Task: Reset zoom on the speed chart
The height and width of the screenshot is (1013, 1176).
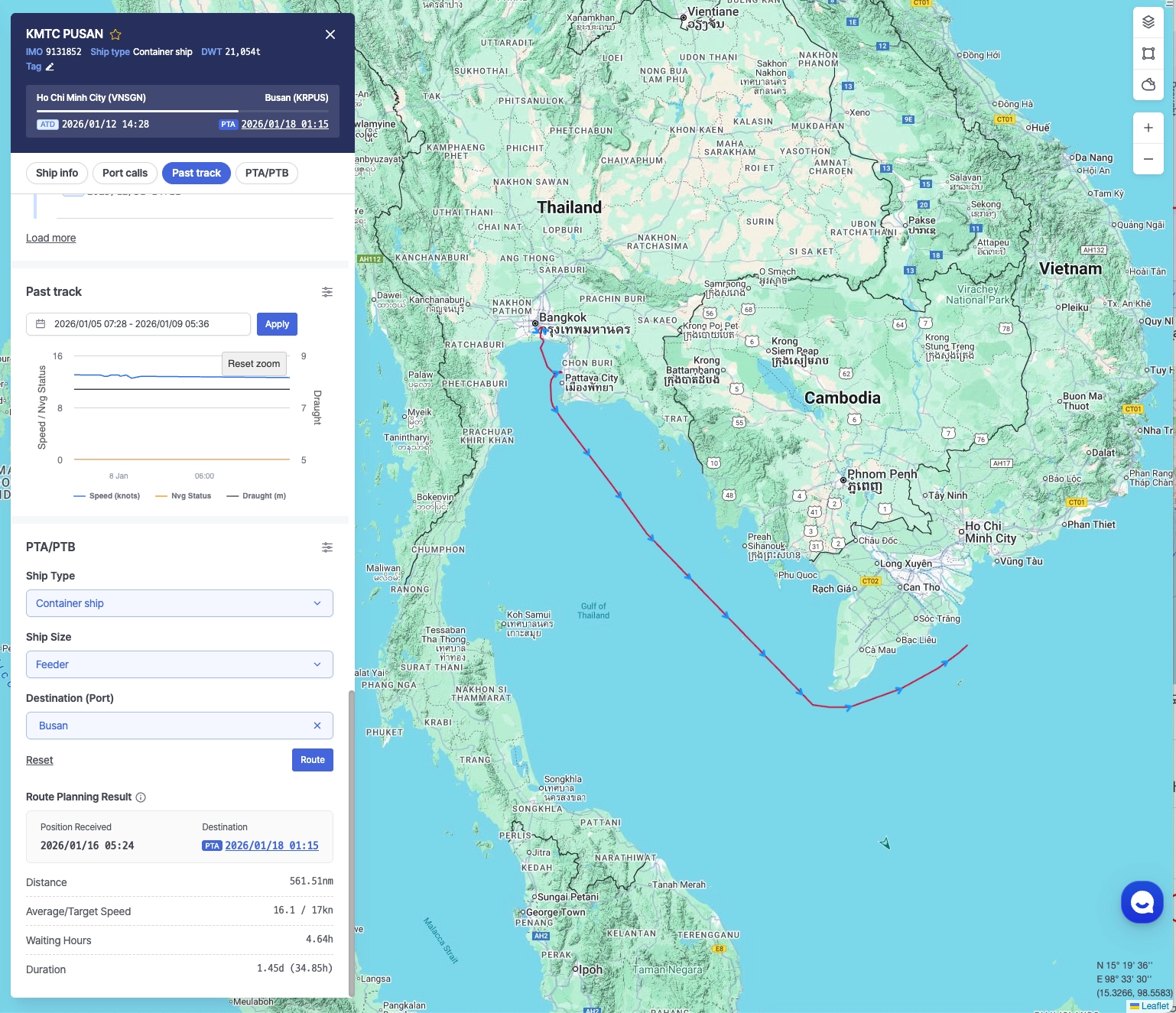Action: pos(254,364)
